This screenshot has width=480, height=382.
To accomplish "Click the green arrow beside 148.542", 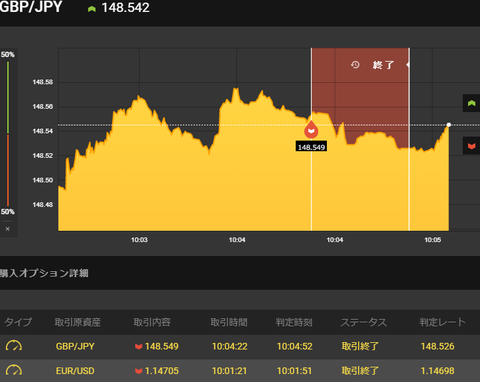I will [x=92, y=9].
